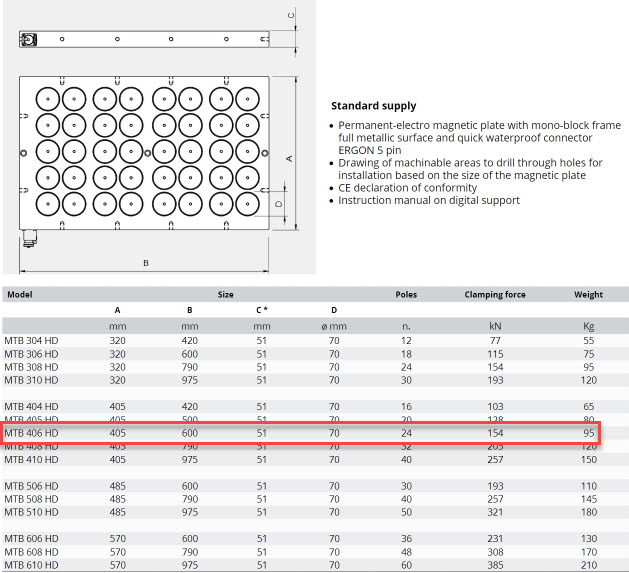Click the top-left circular pole in the drawing
The height and width of the screenshot is (573, 629).
click(48, 99)
